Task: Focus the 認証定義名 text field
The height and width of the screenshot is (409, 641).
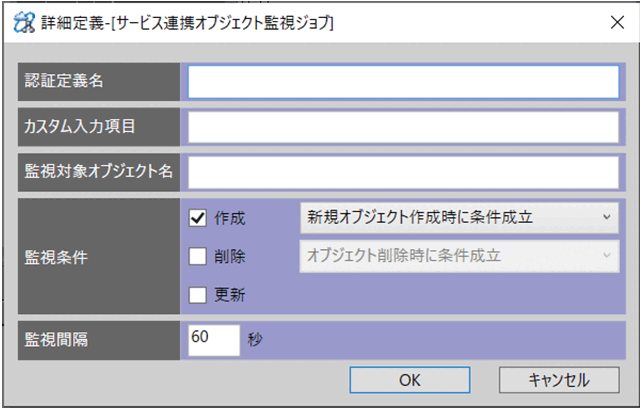Action: click(403, 82)
